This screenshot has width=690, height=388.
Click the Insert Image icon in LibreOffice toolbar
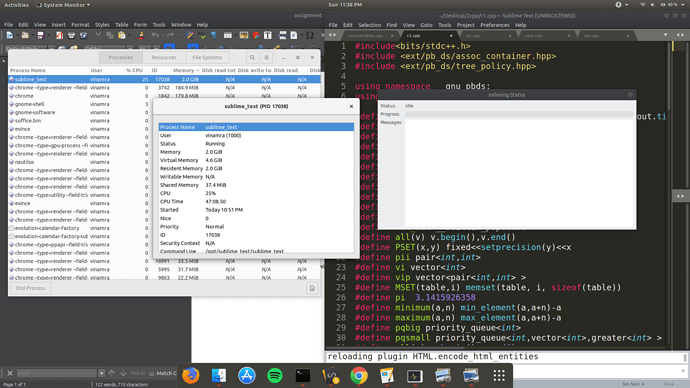pos(244,35)
